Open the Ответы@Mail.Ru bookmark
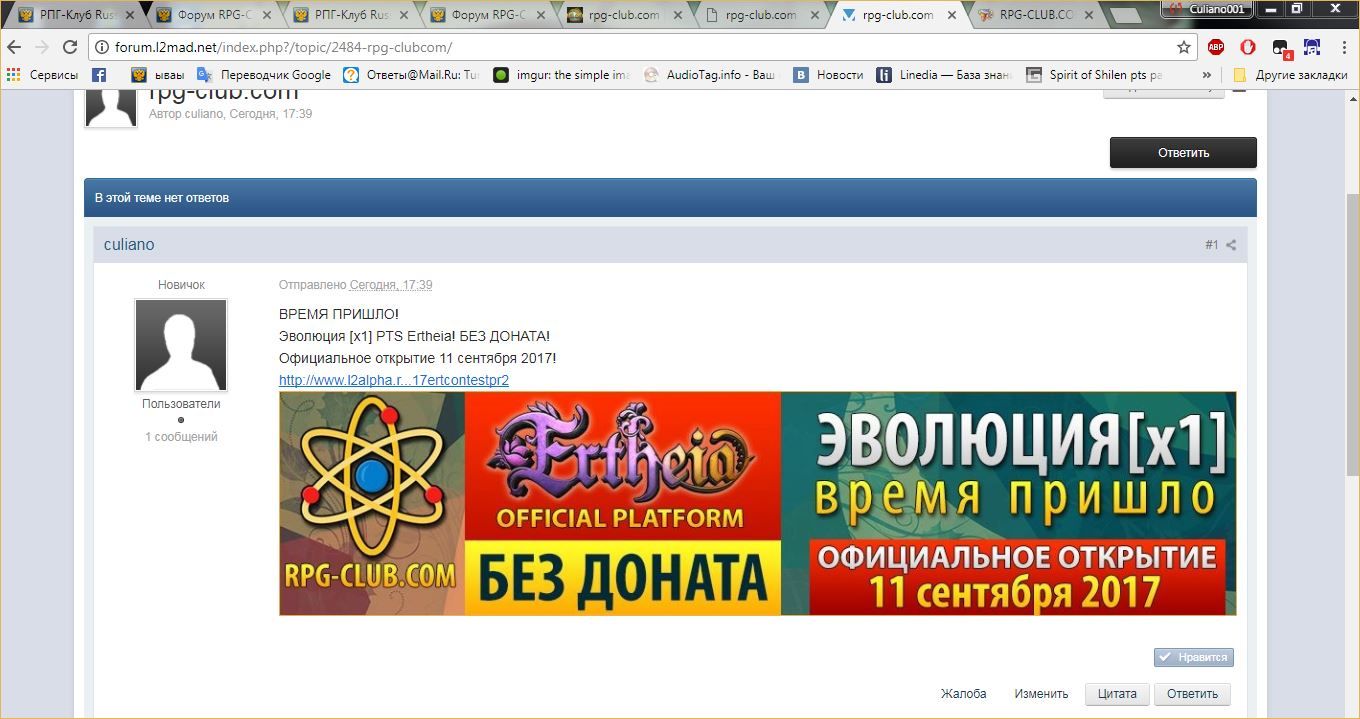 [411, 75]
